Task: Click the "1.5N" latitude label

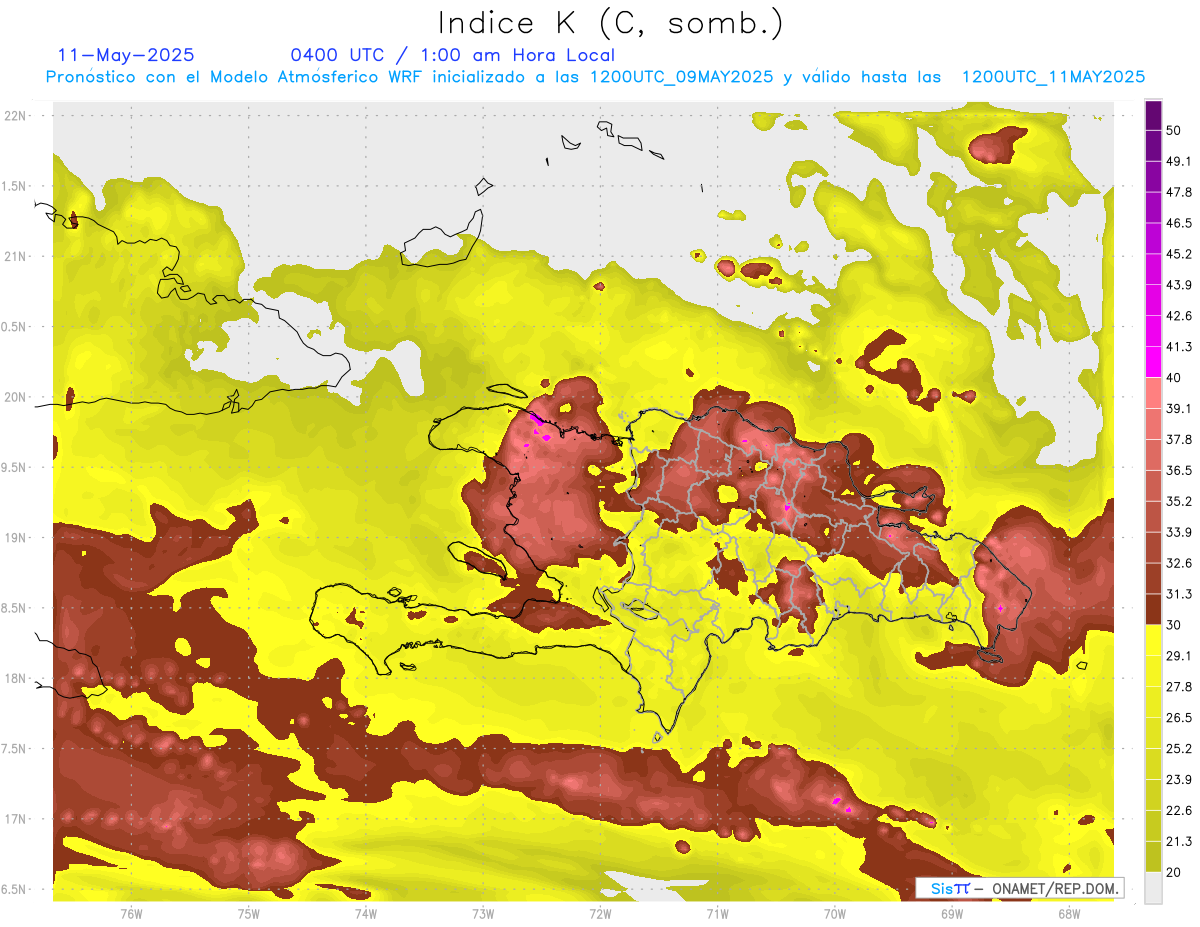Action: click(15, 186)
